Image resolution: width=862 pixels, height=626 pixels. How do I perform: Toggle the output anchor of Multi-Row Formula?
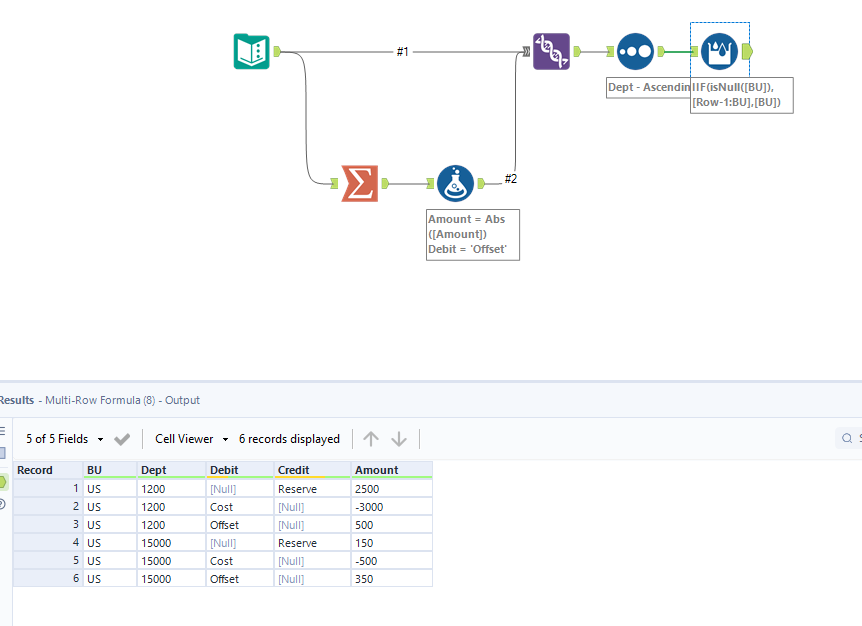pyautogui.click(x=746, y=51)
